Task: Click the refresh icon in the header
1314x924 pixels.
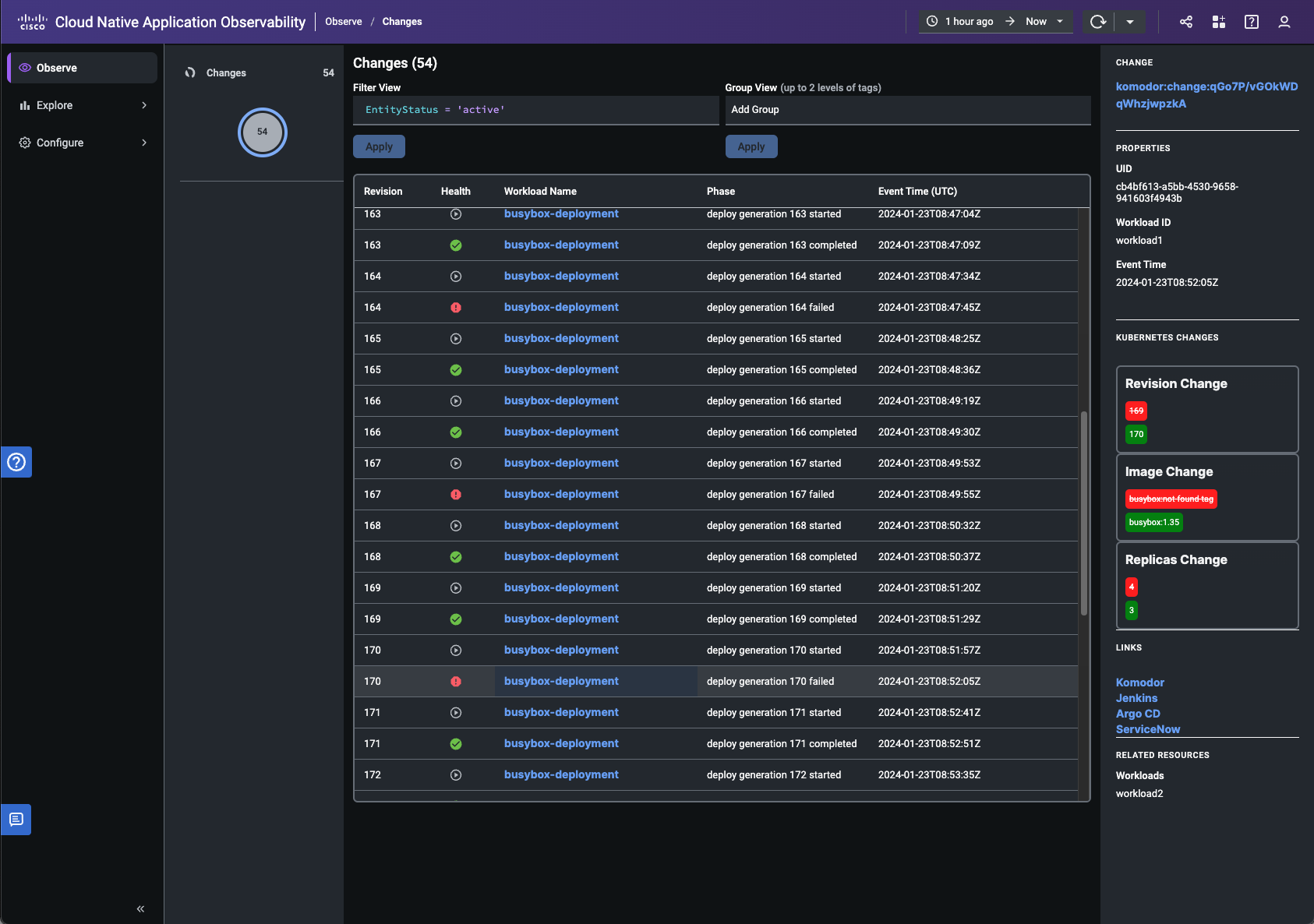Action: pyautogui.click(x=1099, y=22)
